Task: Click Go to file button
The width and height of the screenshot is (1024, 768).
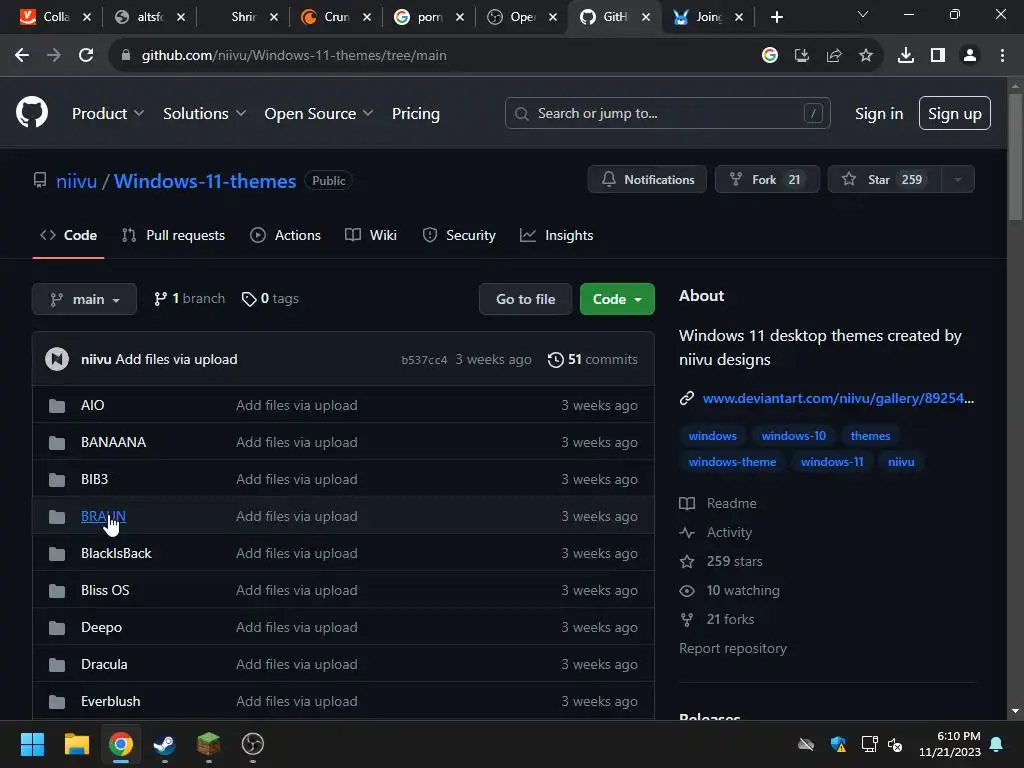Action: 525,299
